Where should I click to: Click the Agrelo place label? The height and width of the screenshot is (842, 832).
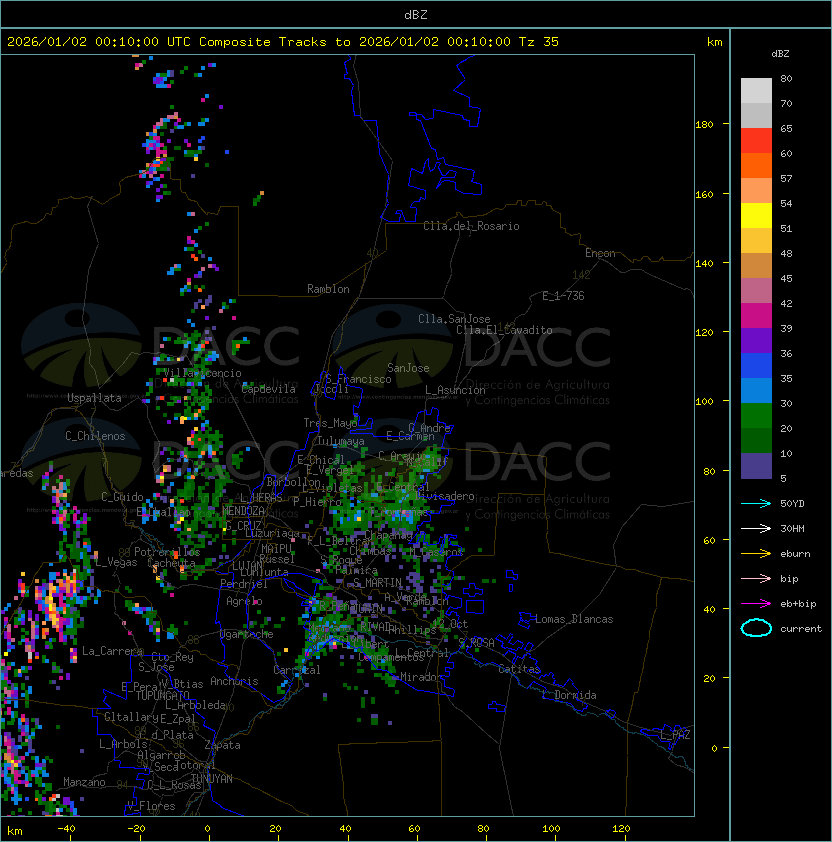click(244, 601)
